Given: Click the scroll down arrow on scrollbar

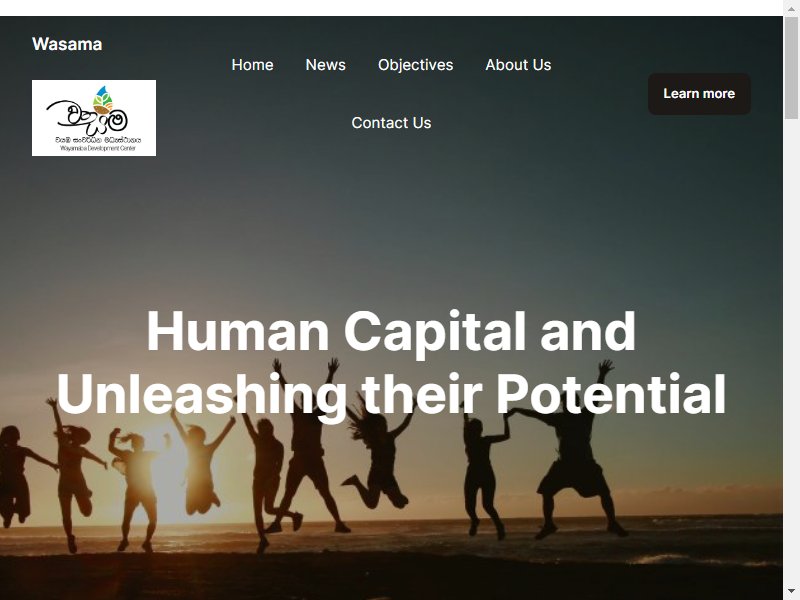Looking at the screenshot, I should (791, 594).
